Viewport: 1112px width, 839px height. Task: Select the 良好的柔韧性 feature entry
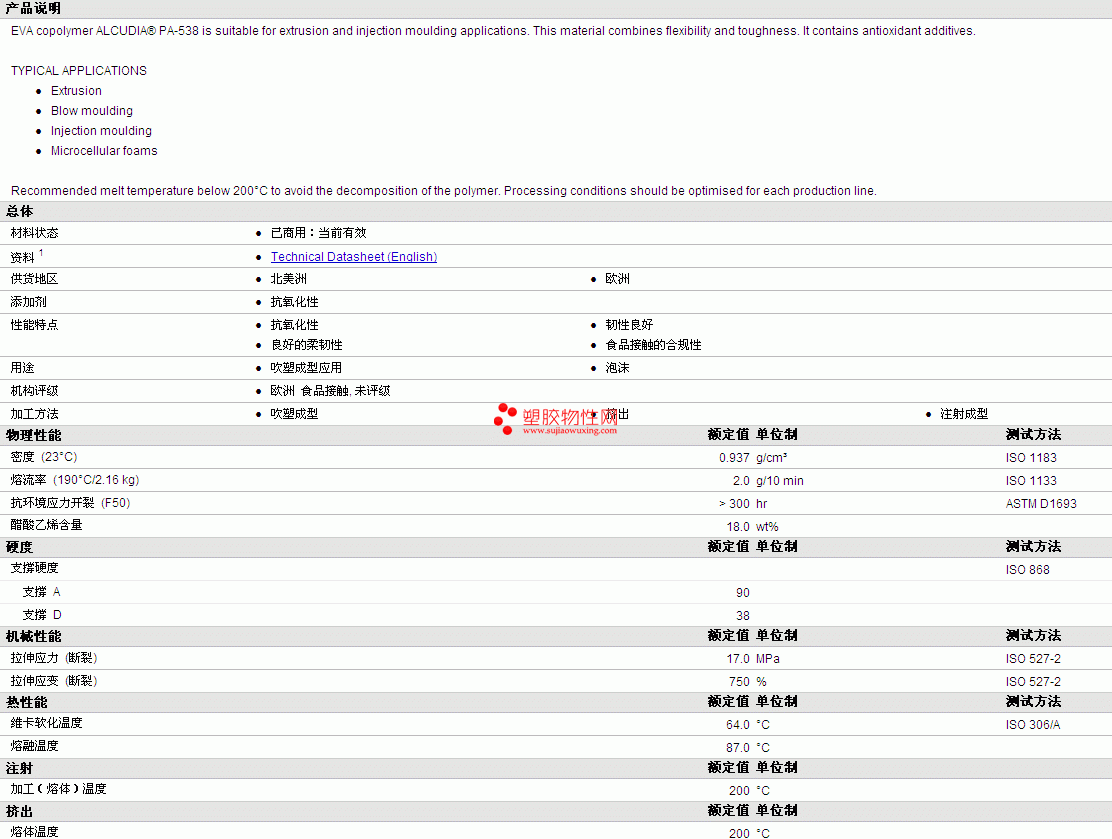pos(306,345)
